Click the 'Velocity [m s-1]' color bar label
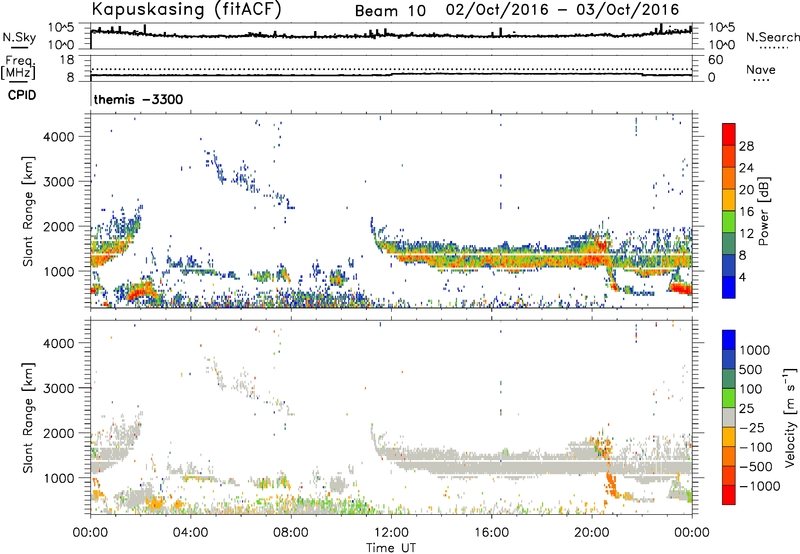The height and width of the screenshot is (554, 800). tap(790, 417)
